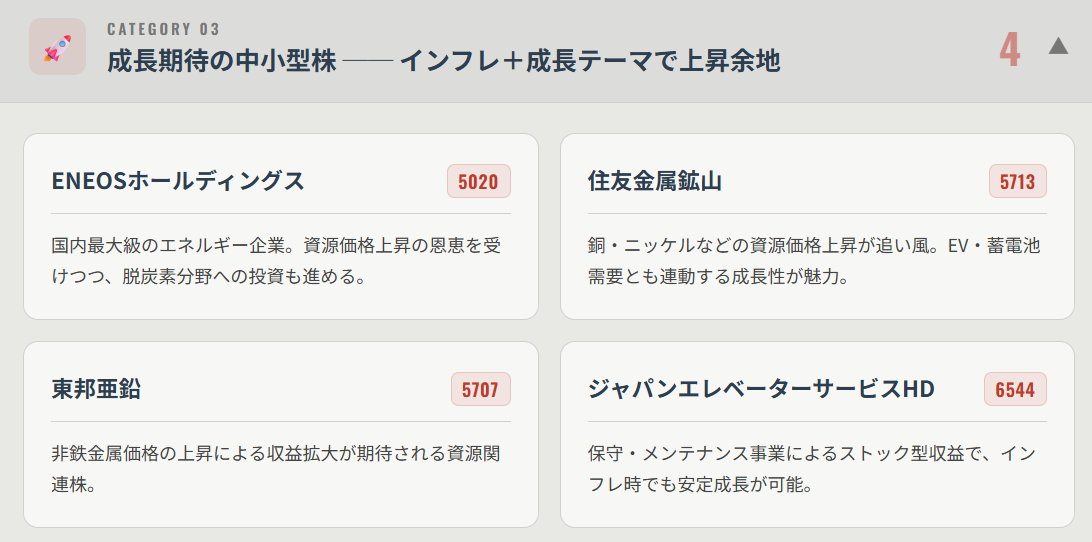
Task: Click the CATEGORY 03 label
Action: click(x=164, y=29)
